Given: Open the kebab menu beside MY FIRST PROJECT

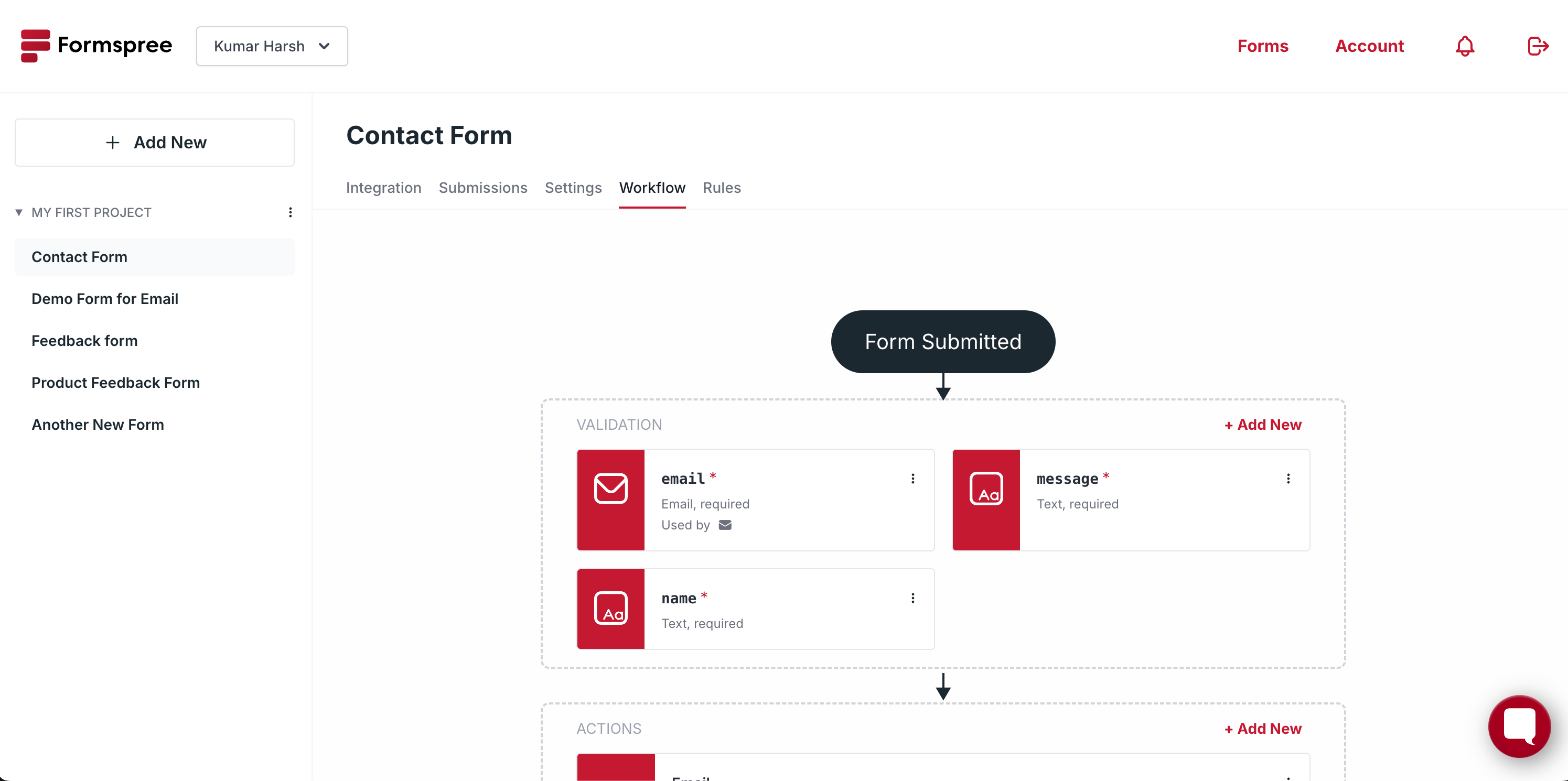Looking at the screenshot, I should coord(289,212).
